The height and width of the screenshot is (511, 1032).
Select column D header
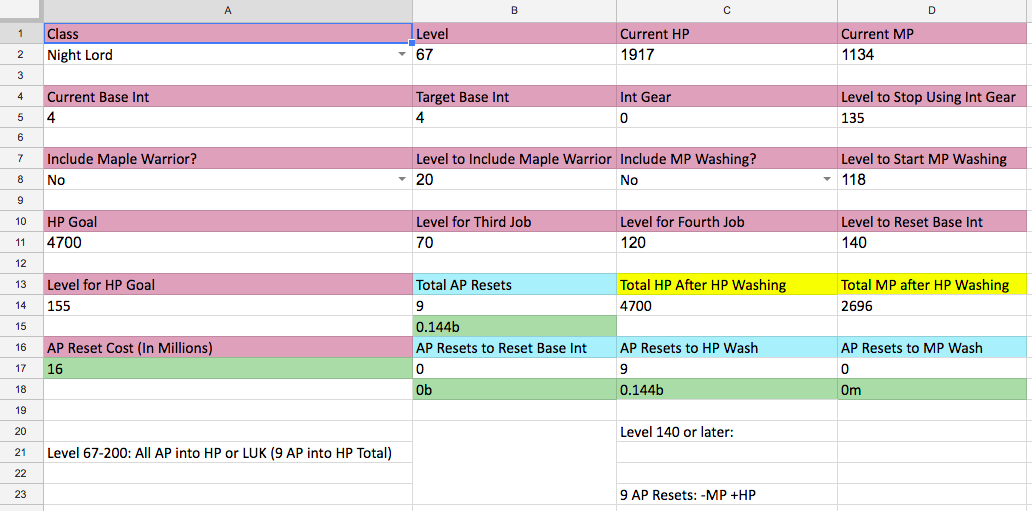(x=932, y=11)
